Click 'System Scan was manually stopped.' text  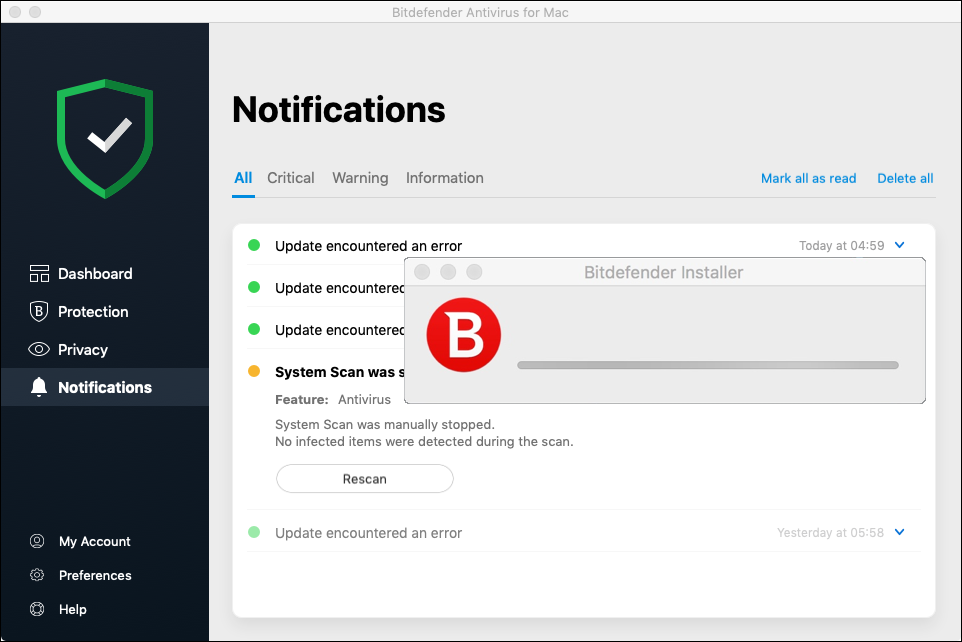click(385, 425)
